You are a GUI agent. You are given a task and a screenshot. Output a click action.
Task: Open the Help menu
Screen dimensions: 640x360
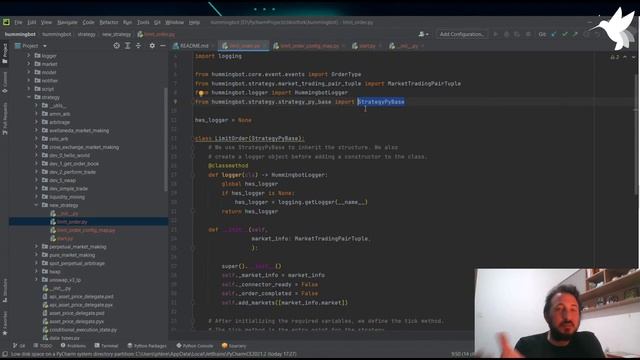(x=194, y=22)
